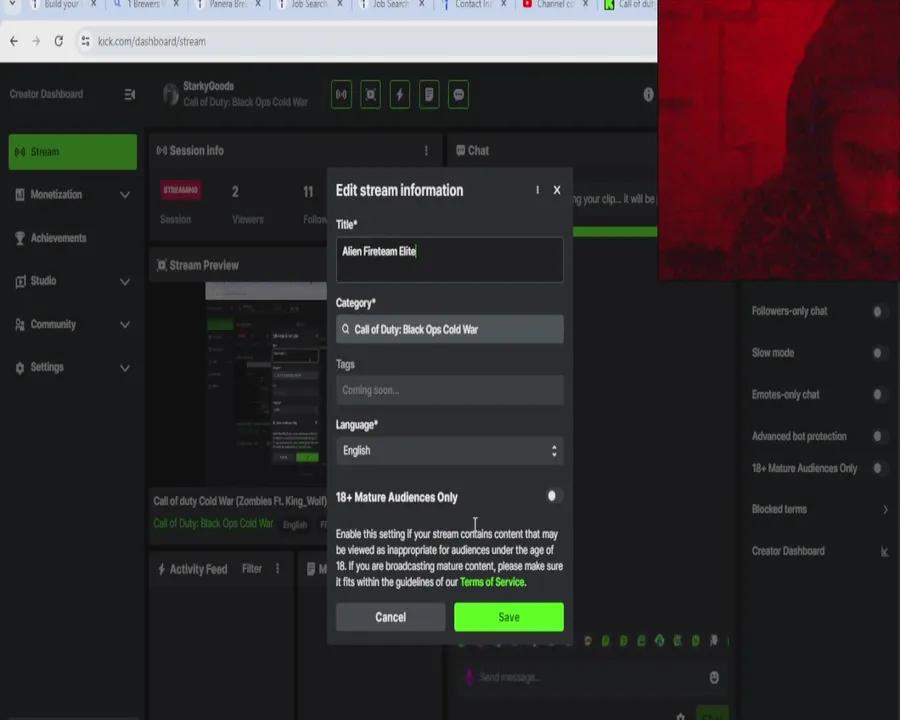Toggle 18+ Mature Audiences in edit dialog

coord(553,496)
